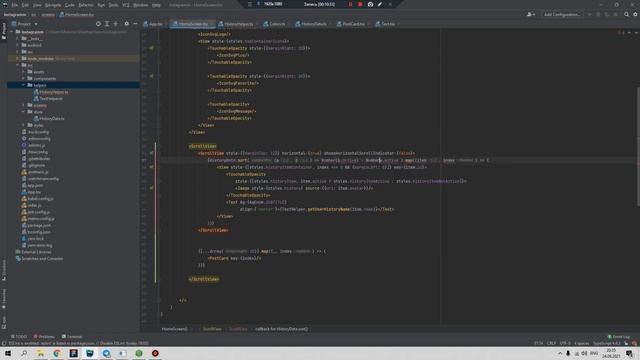Open Project panel gear options

(127, 24)
